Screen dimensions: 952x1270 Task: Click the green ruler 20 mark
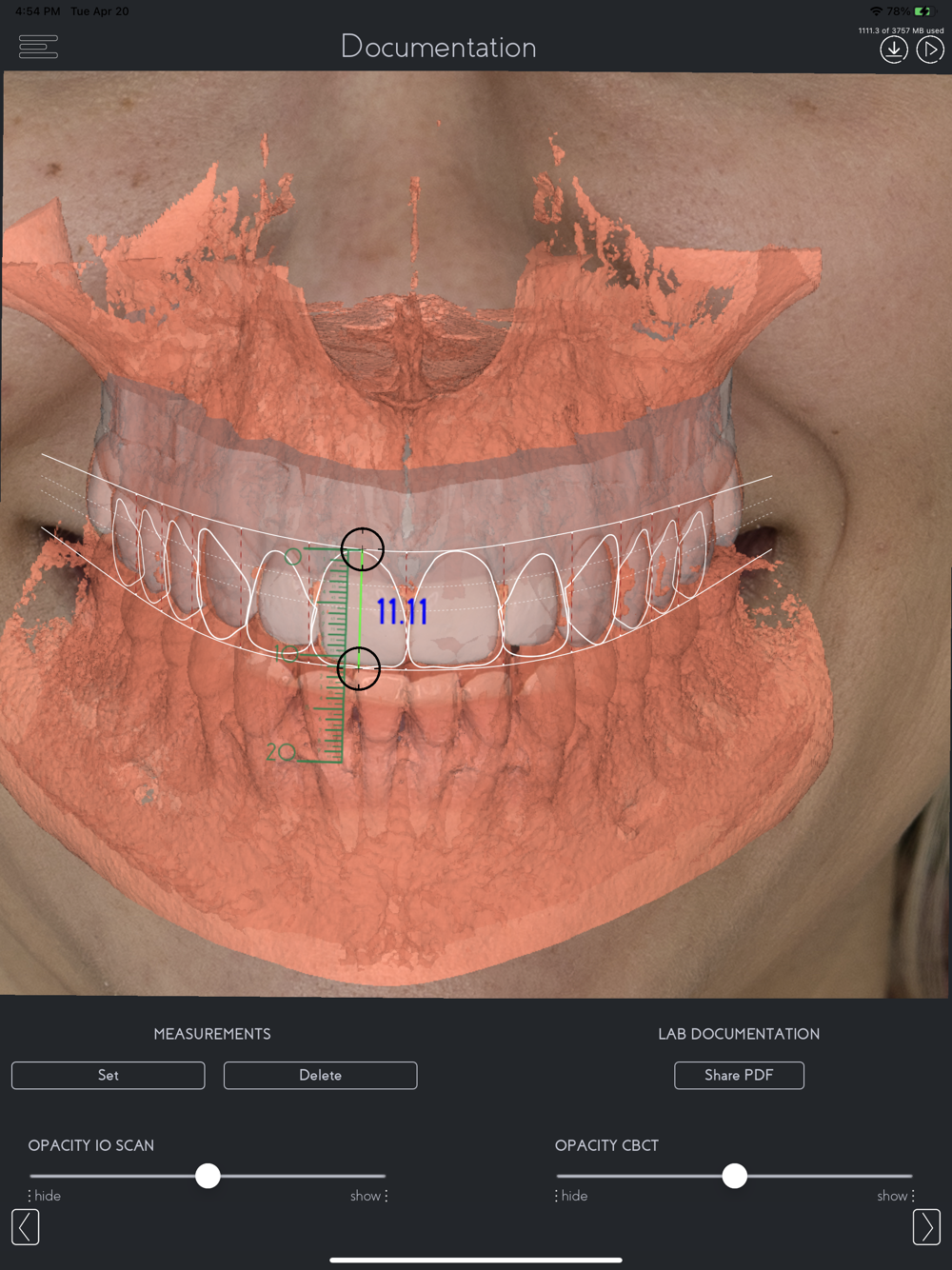pos(280,753)
